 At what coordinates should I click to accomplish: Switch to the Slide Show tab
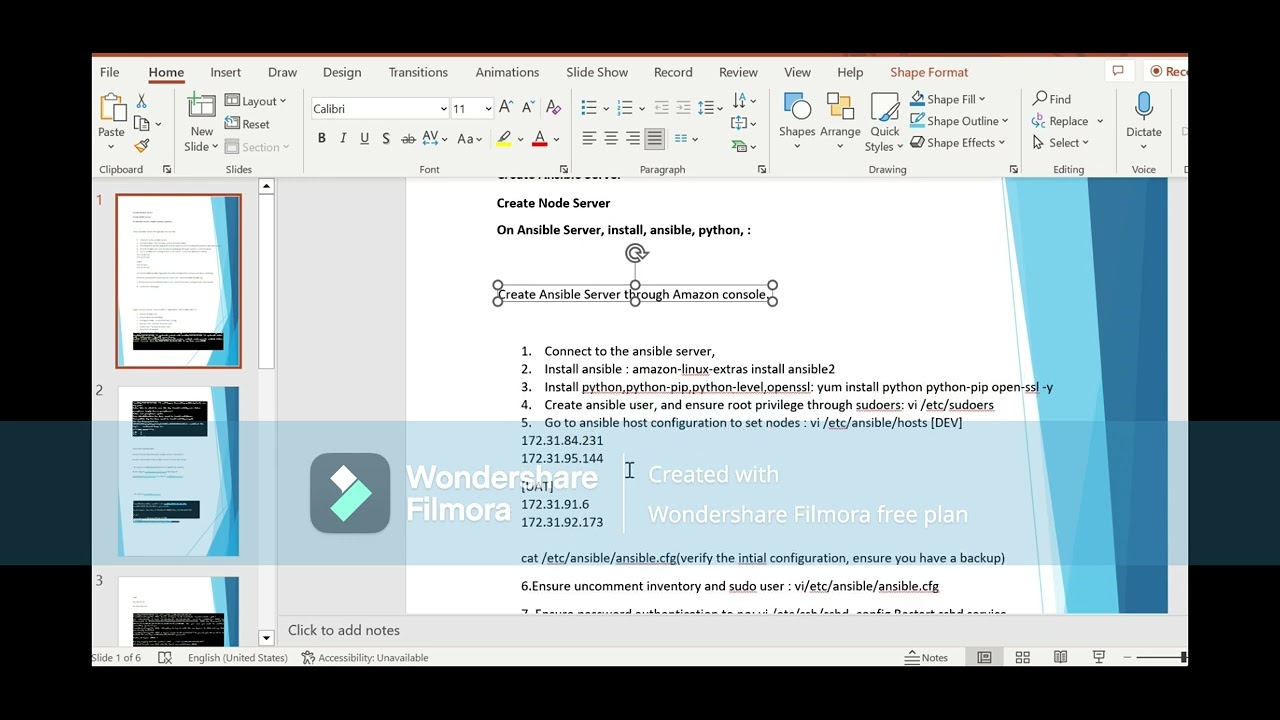tap(597, 72)
